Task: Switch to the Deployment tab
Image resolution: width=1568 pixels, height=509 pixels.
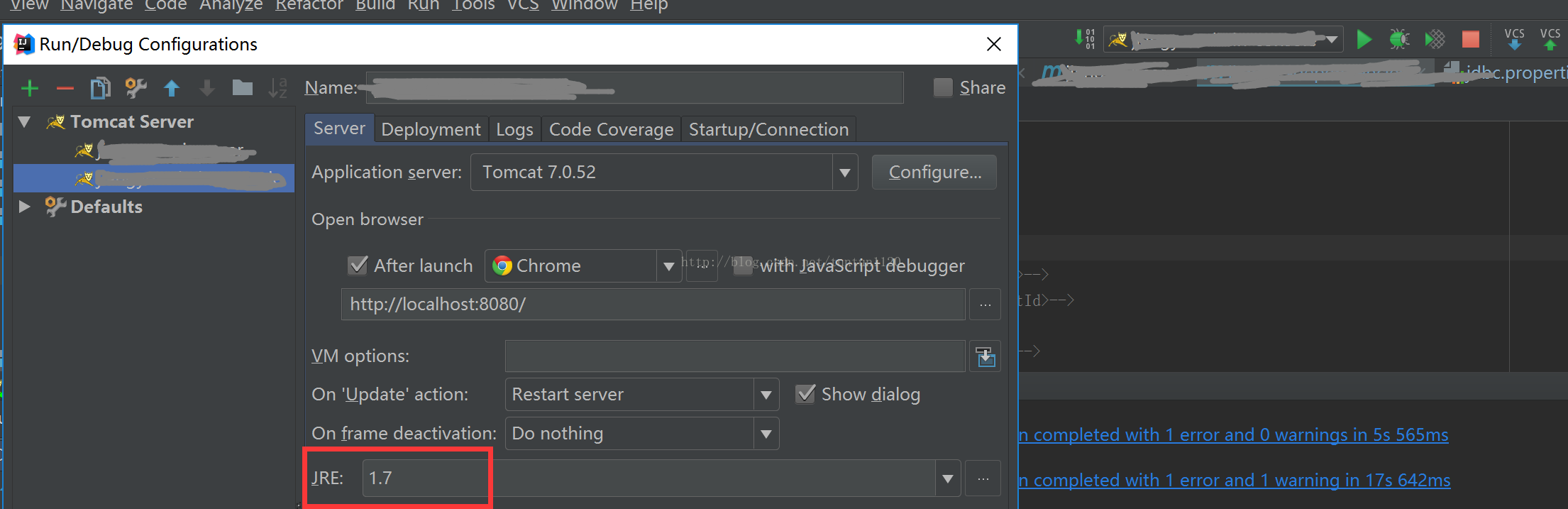Action: coord(431,129)
